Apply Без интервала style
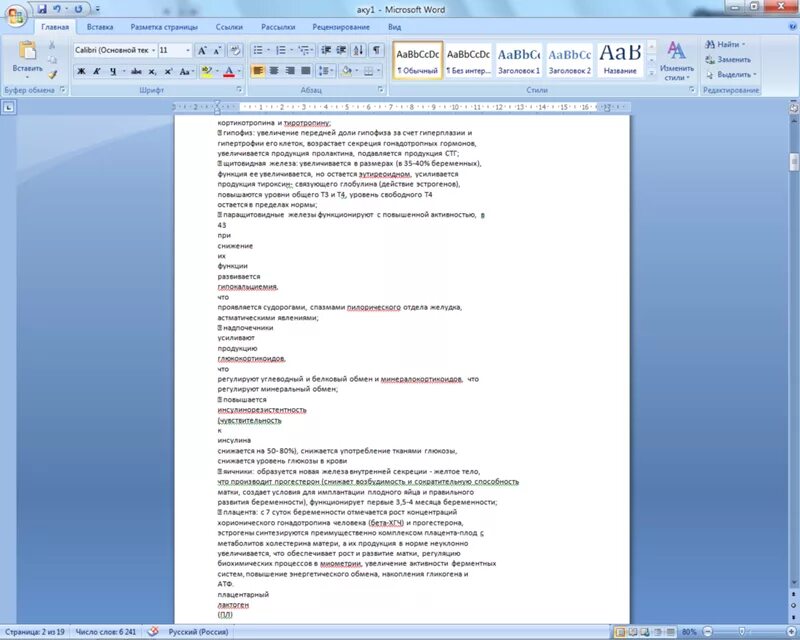 point(468,60)
